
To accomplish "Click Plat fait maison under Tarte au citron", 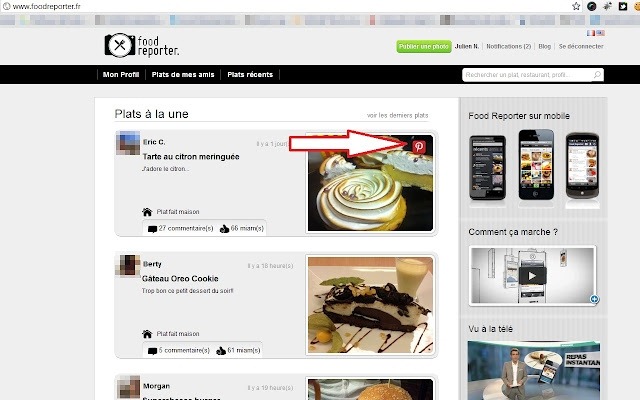I will (178, 212).
